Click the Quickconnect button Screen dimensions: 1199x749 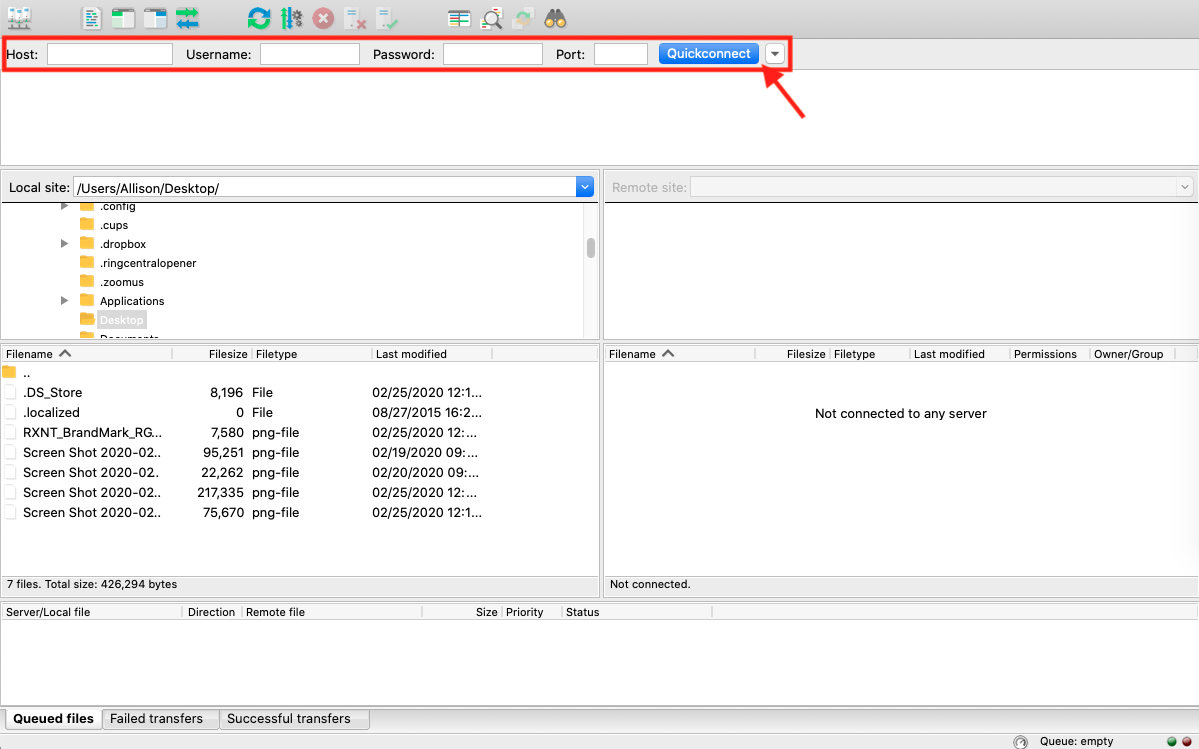pos(709,54)
